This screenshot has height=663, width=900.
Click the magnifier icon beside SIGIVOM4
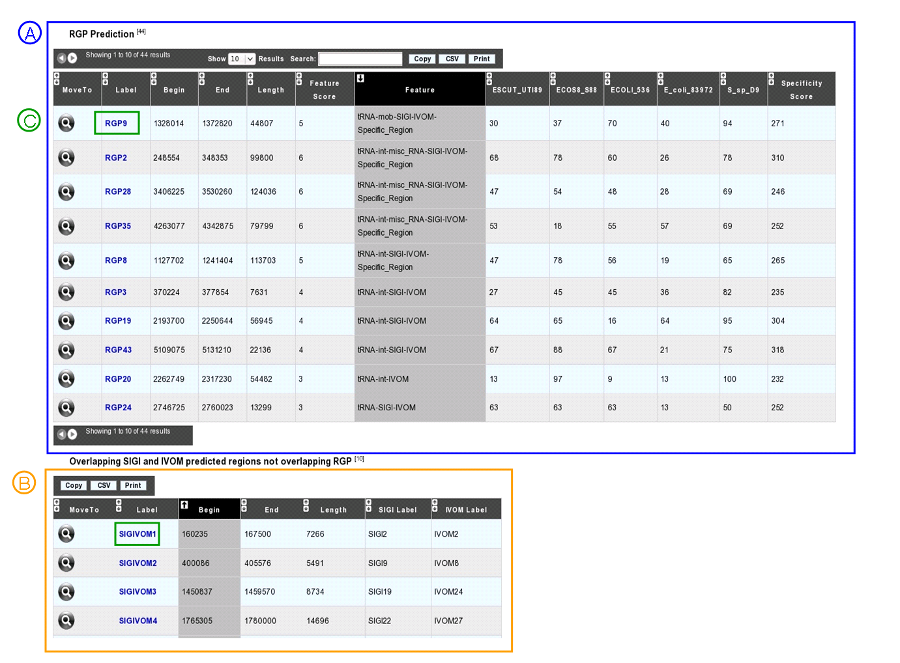point(67,621)
